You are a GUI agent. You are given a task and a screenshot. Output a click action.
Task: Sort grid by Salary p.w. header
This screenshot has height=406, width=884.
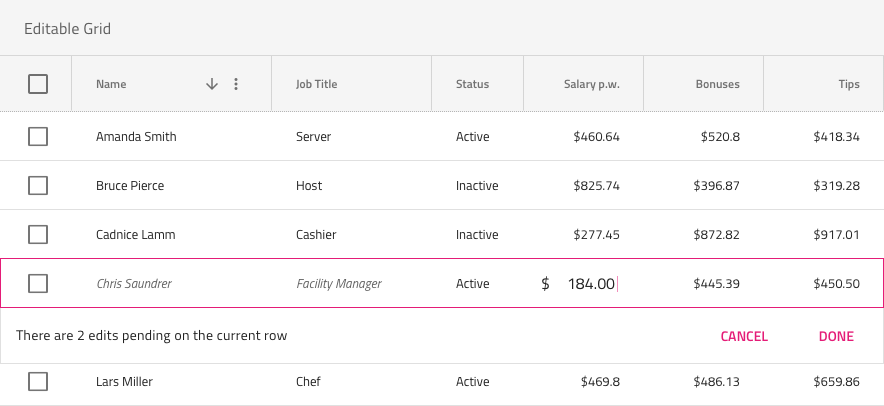pyautogui.click(x=591, y=84)
